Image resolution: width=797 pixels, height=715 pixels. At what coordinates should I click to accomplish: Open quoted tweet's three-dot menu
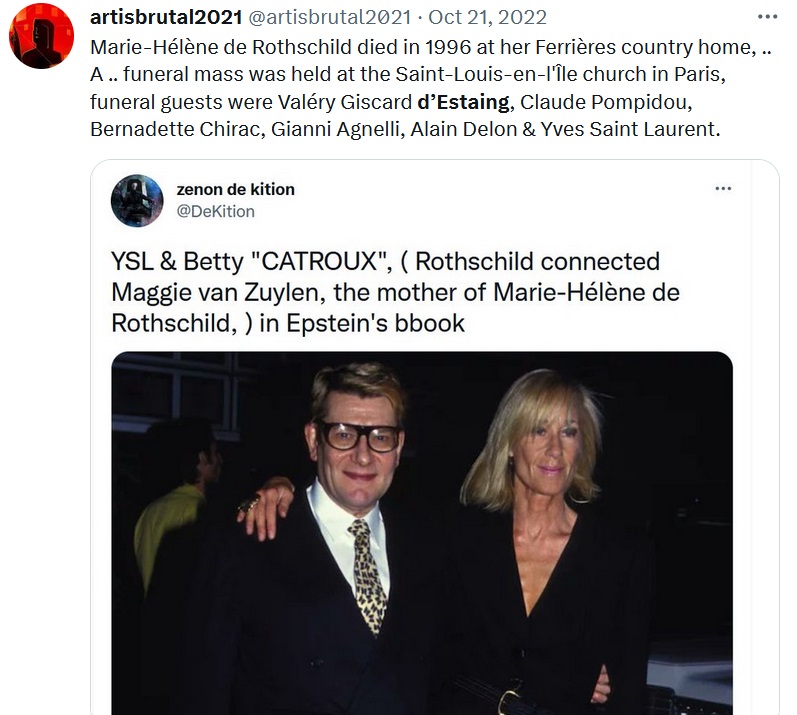click(723, 189)
